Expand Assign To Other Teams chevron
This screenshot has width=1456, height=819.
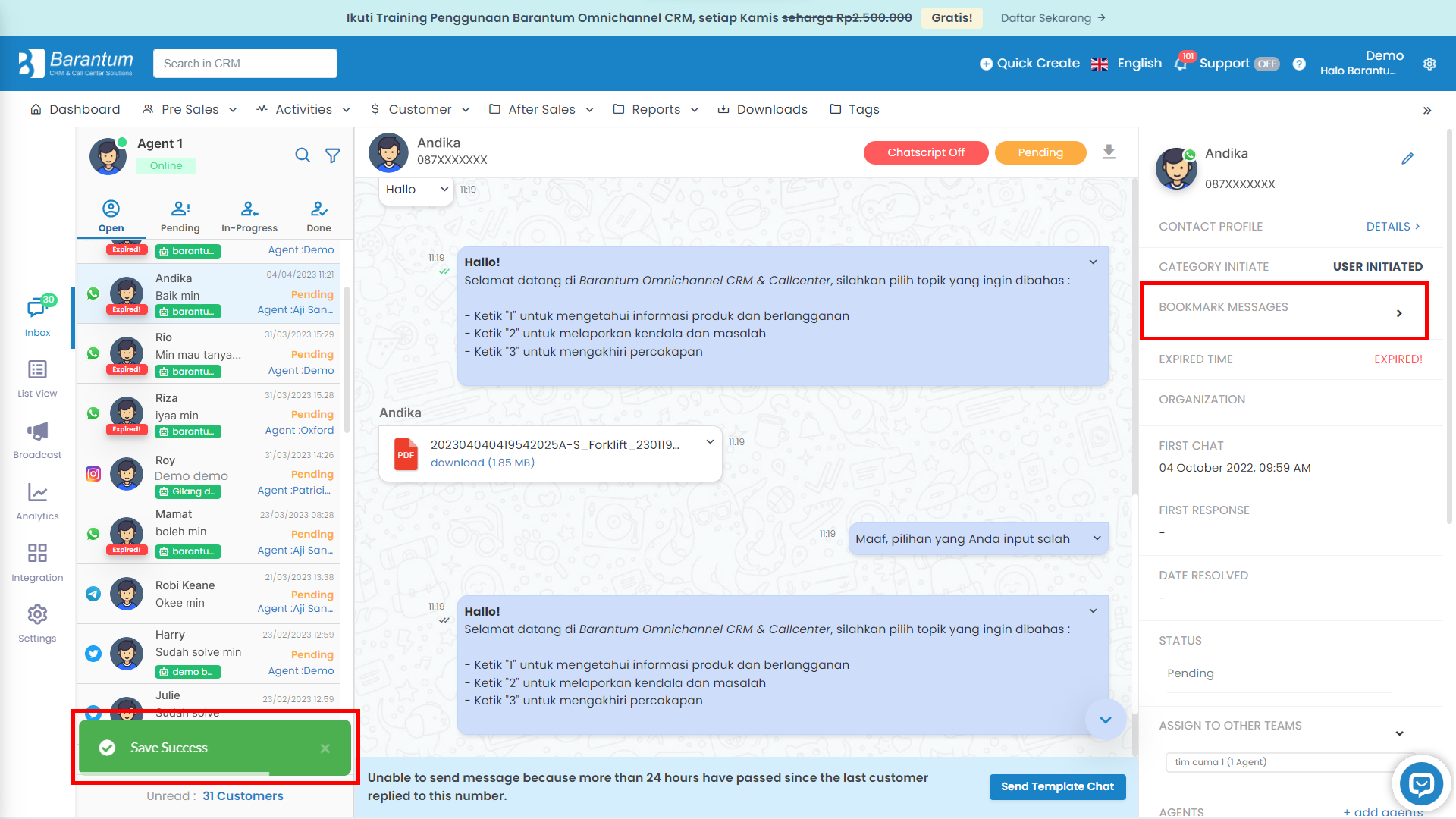[1399, 733]
